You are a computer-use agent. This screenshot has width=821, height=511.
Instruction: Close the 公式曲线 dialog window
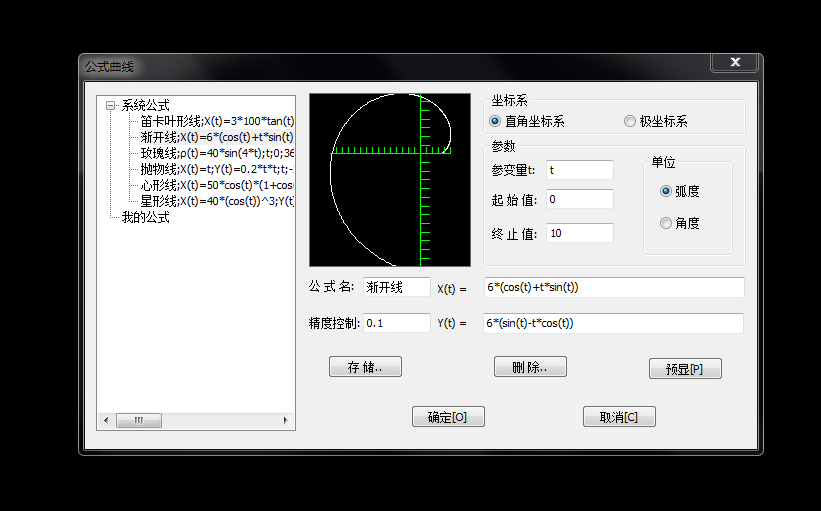click(x=735, y=63)
